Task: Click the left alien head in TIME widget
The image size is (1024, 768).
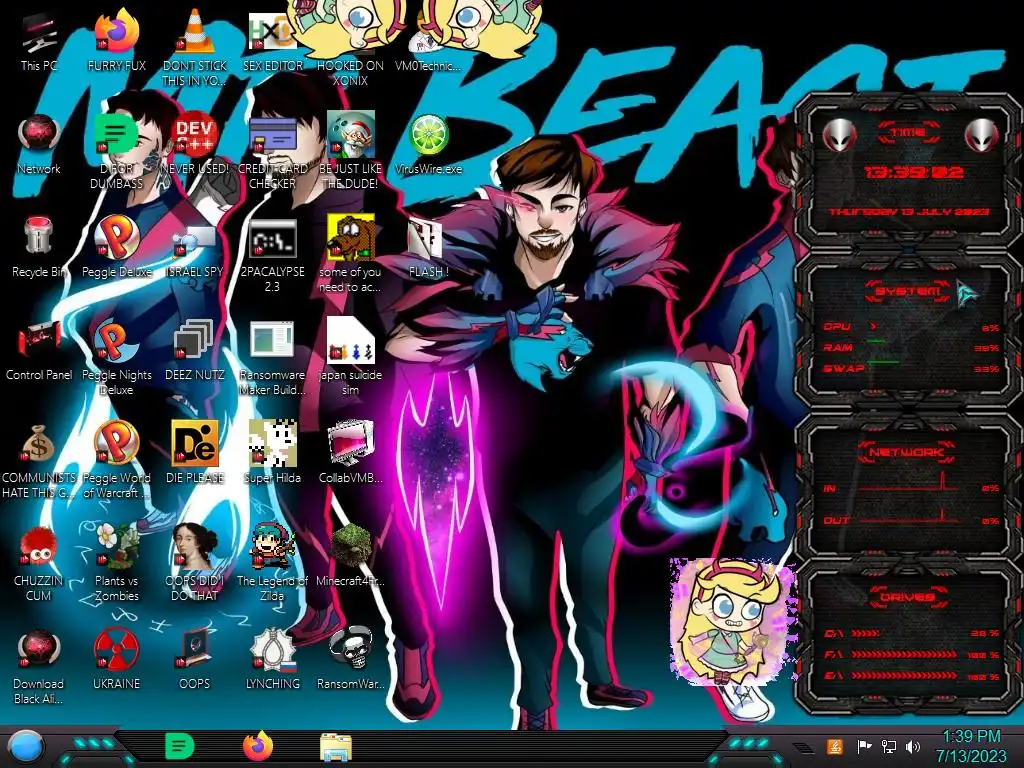Action: 839,135
